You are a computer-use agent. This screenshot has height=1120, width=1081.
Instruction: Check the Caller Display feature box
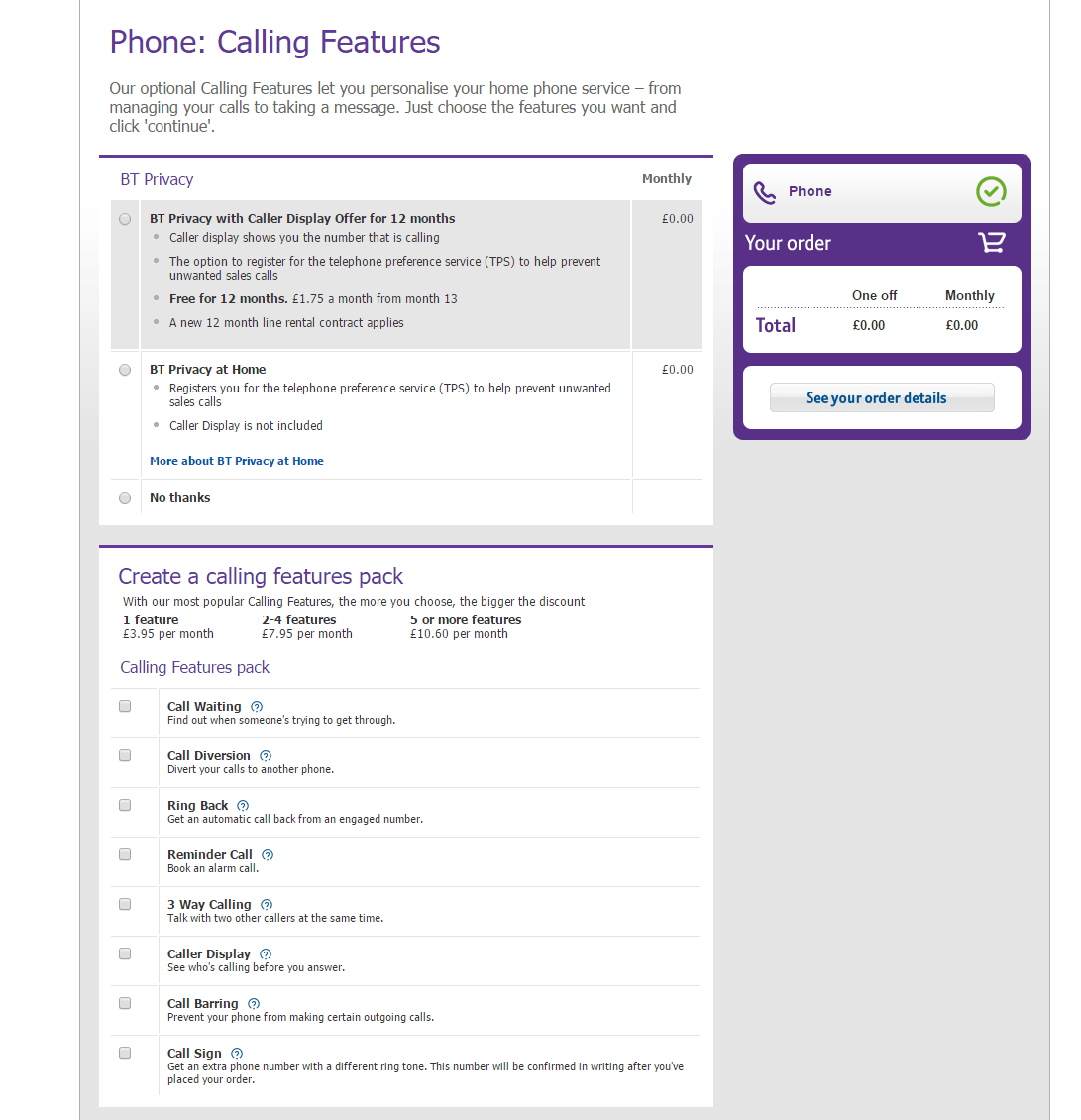(125, 953)
